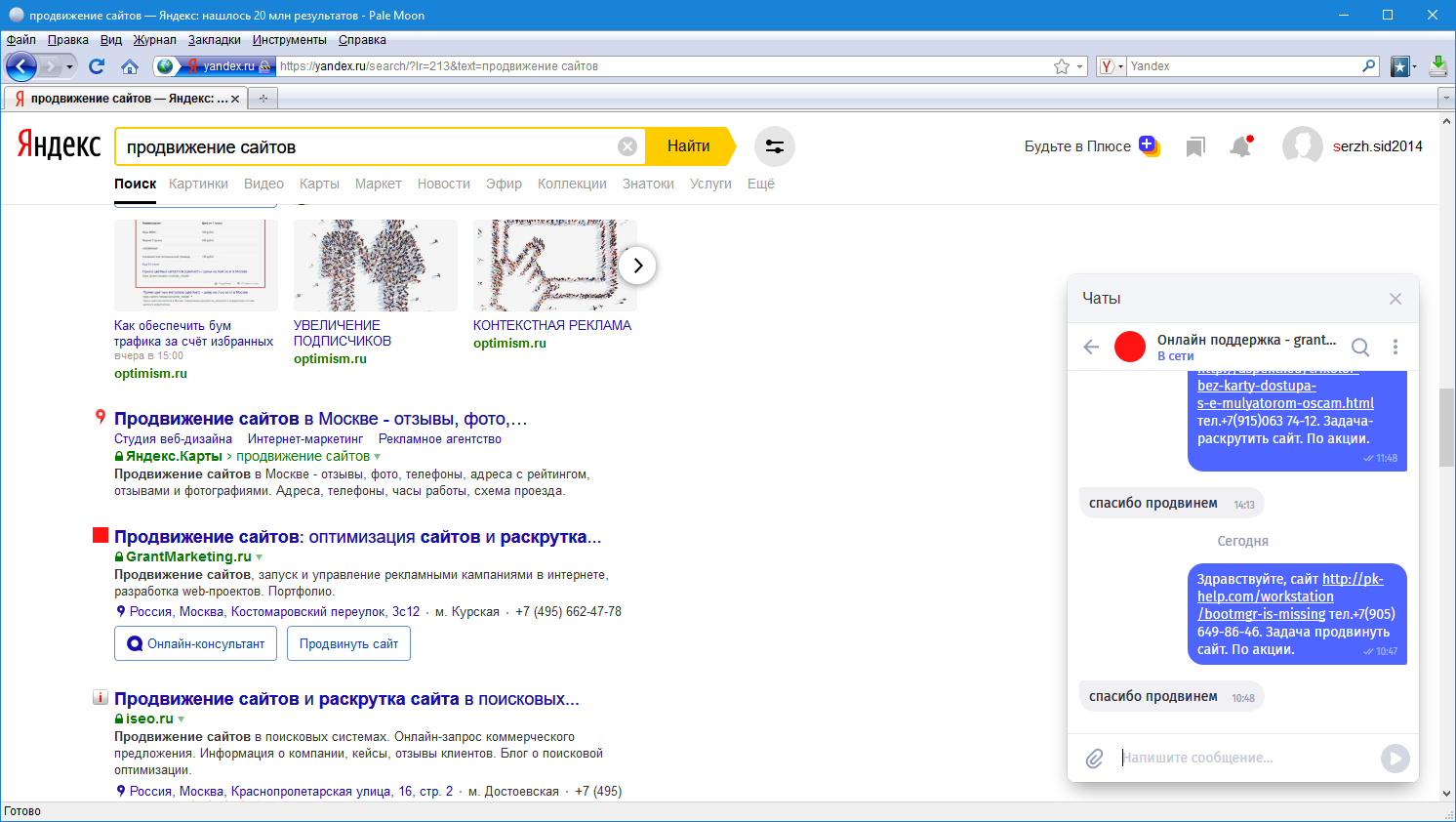The image size is (1456, 822).
Task: Close the Чаты panel
Action: pyautogui.click(x=1395, y=299)
